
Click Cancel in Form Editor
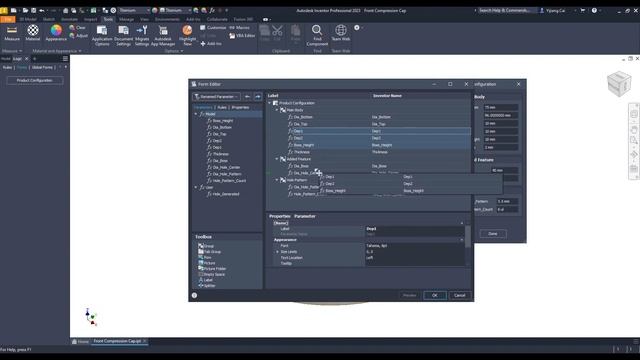pos(460,295)
